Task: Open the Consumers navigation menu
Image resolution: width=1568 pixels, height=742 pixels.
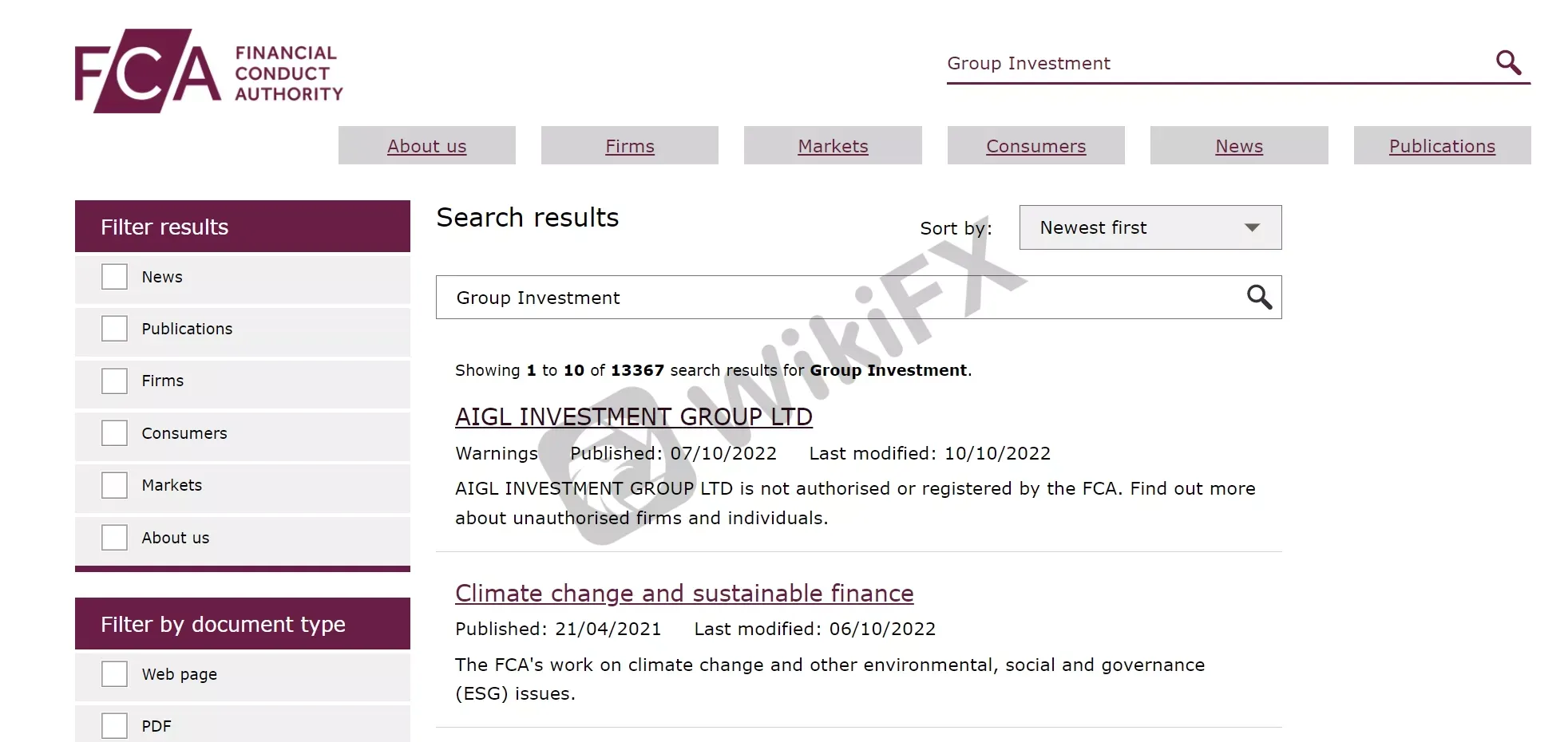Action: 1036,146
